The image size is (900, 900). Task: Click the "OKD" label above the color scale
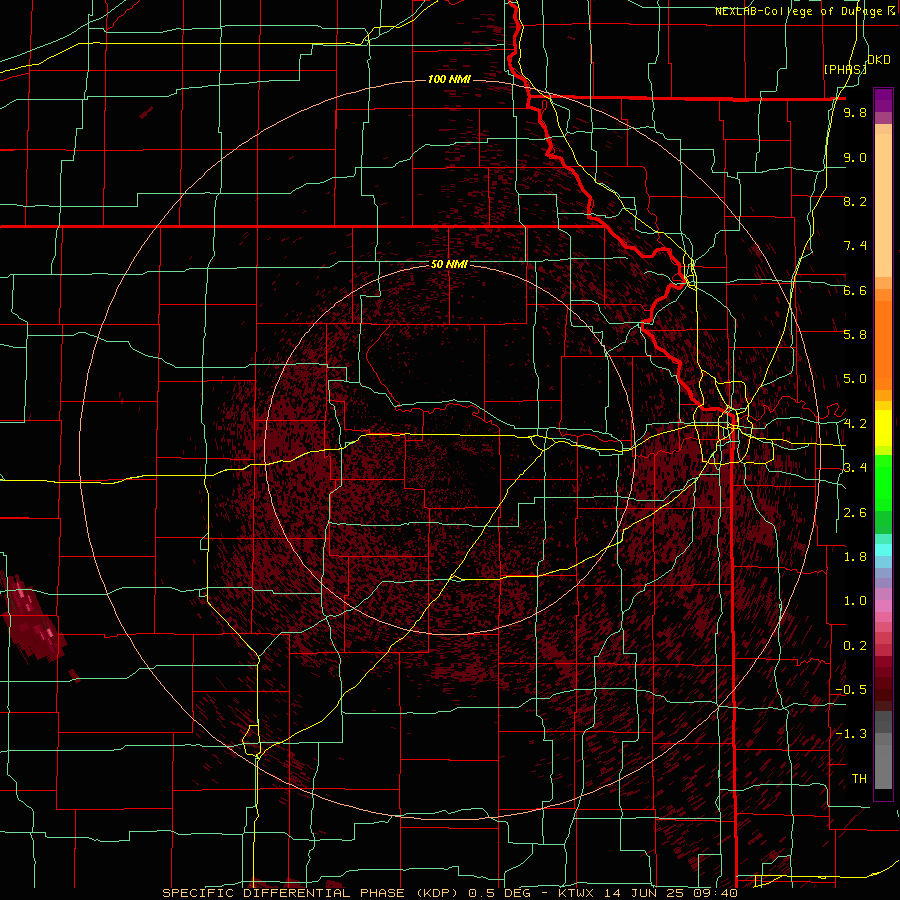tap(879, 60)
